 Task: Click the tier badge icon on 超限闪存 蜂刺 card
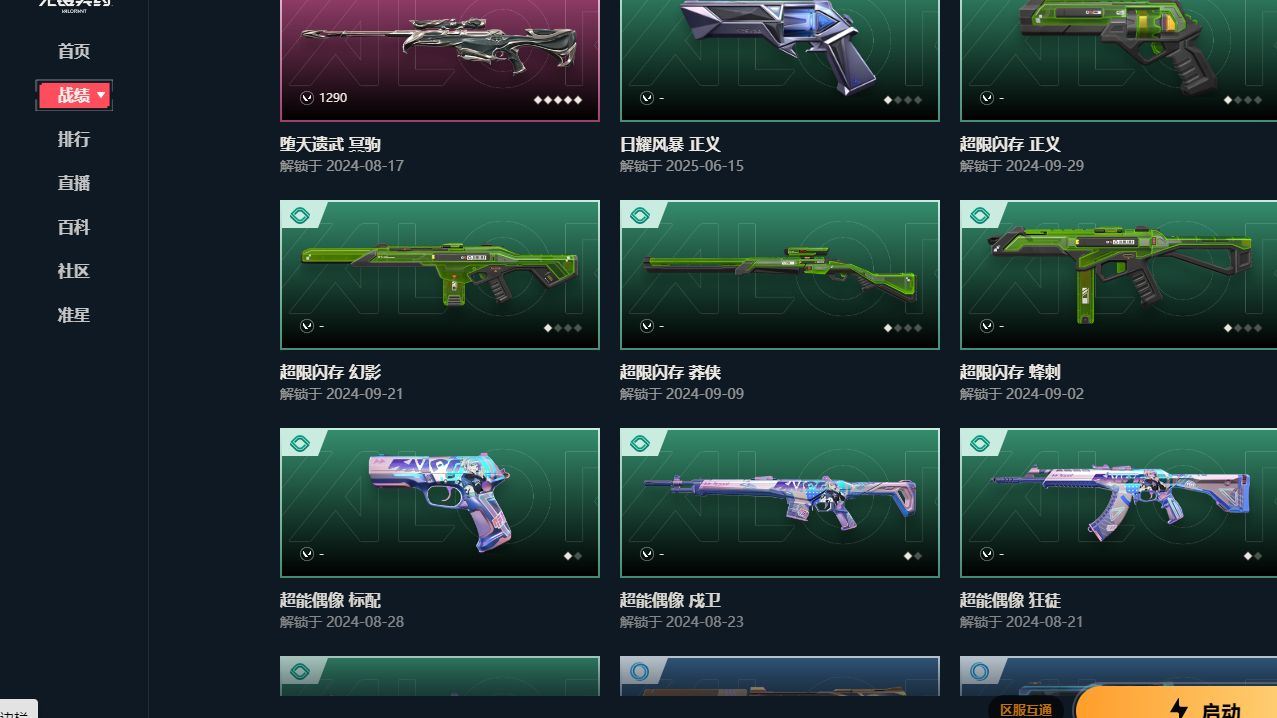(979, 215)
